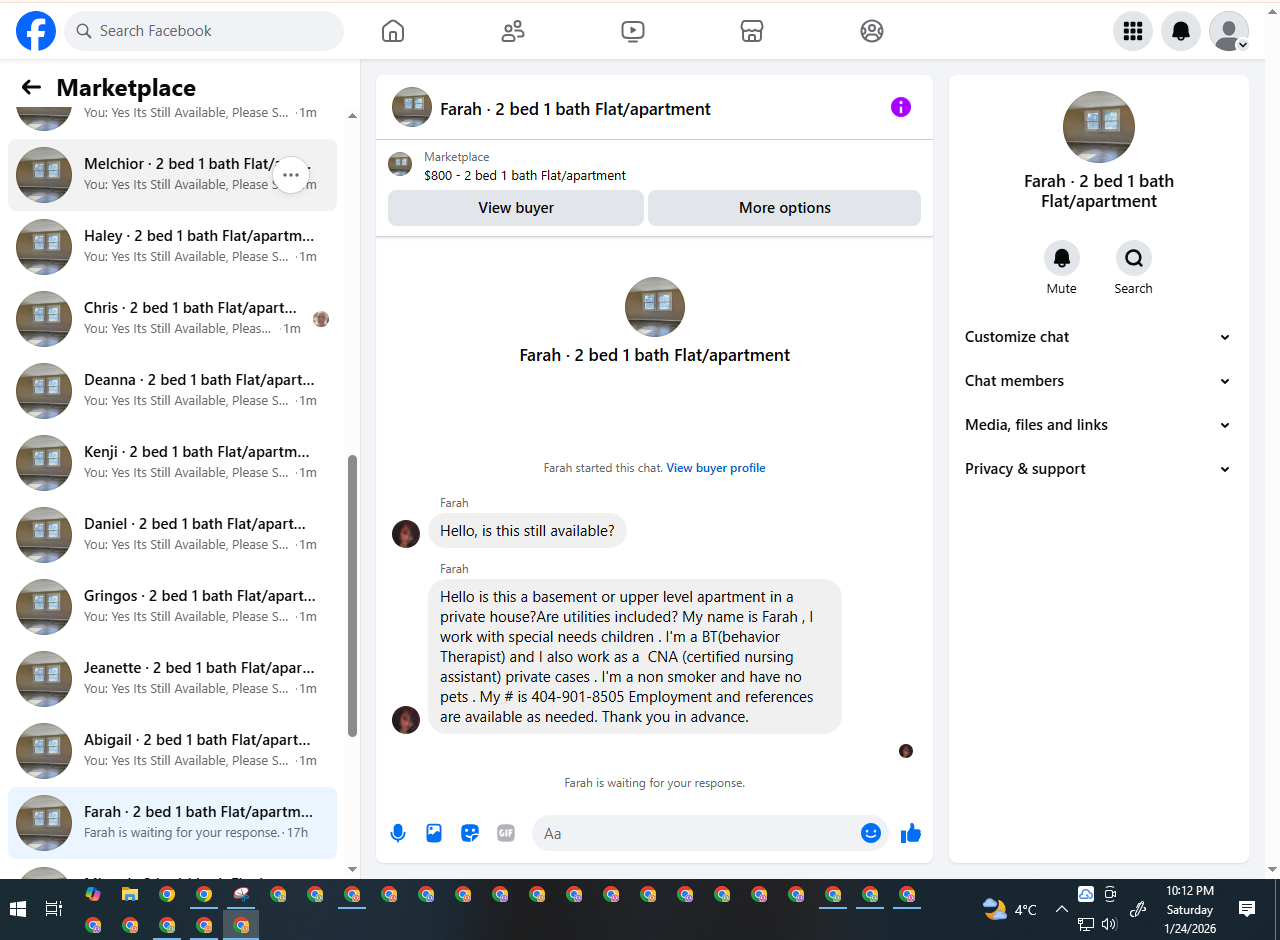The height and width of the screenshot is (940, 1280).
Task: Mute this chat with the bell icon
Action: click(1062, 258)
